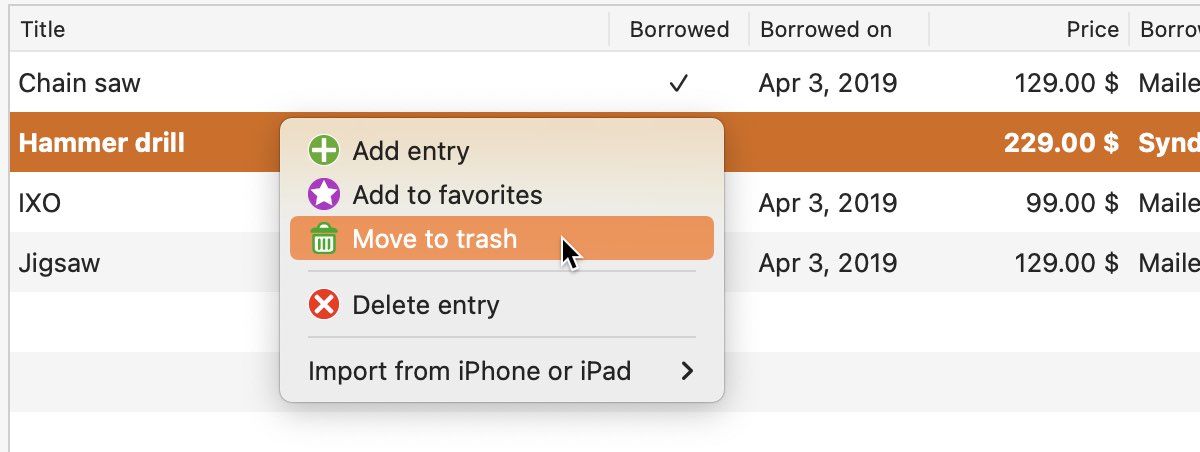Sort by the Borrowed column header
The image size is (1200, 452).
click(x=679, y=29)
